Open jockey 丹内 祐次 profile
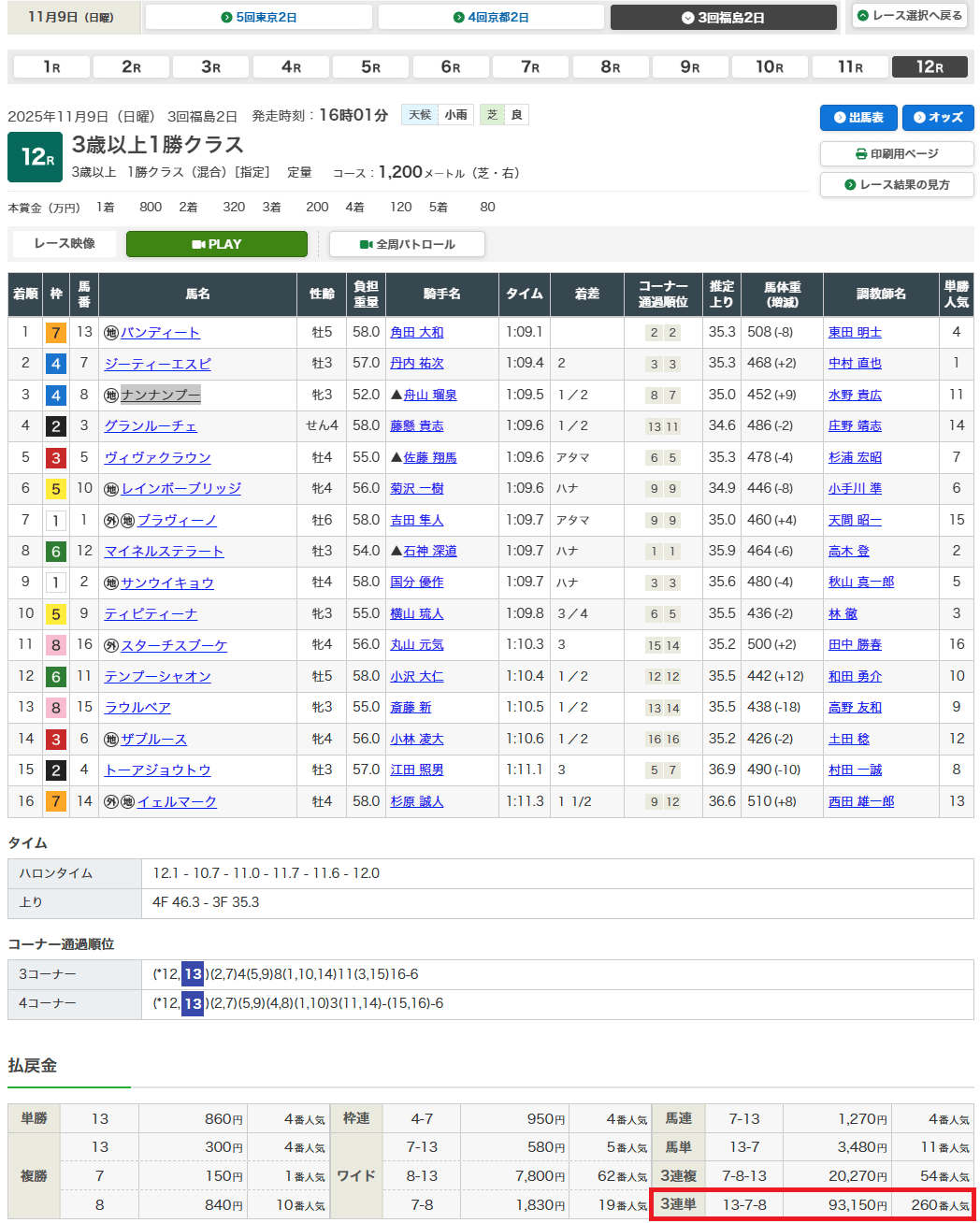The height and width of the screenshot is (1223, 980). 417,364
